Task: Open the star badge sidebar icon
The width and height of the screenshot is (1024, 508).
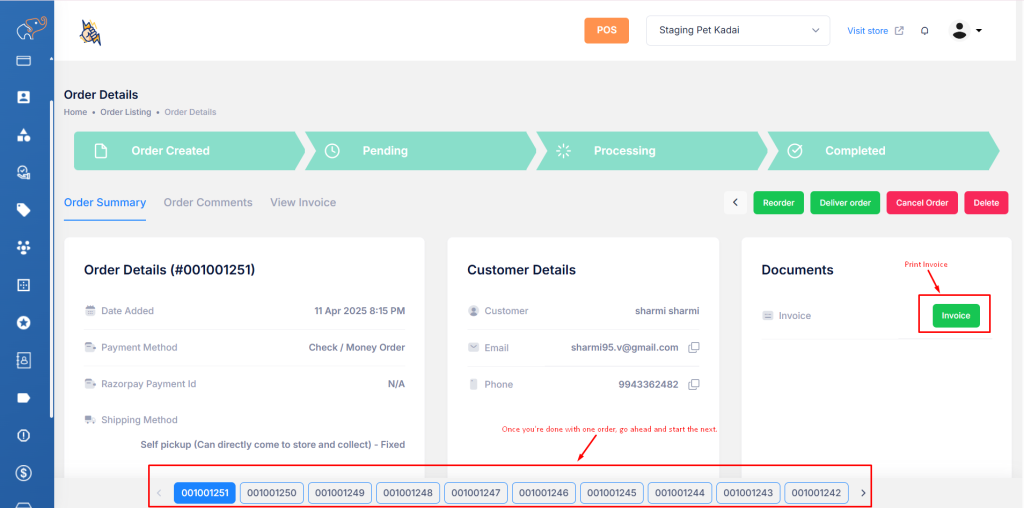Action: pos(24,323)
